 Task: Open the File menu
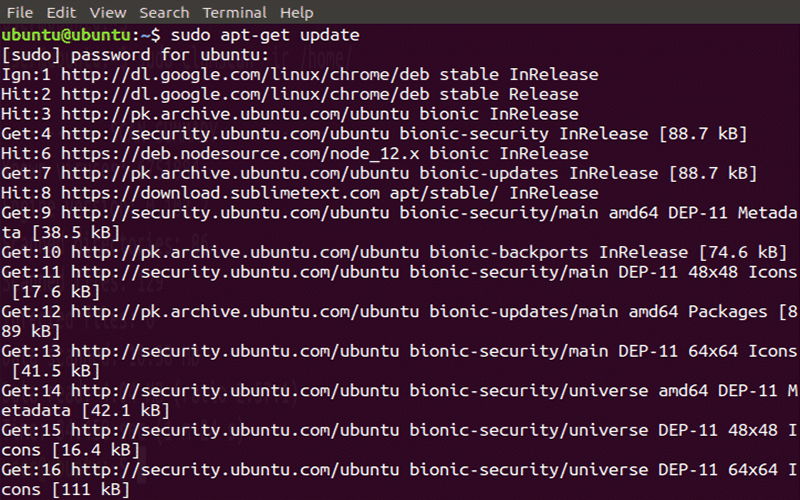tap(20, 13)
